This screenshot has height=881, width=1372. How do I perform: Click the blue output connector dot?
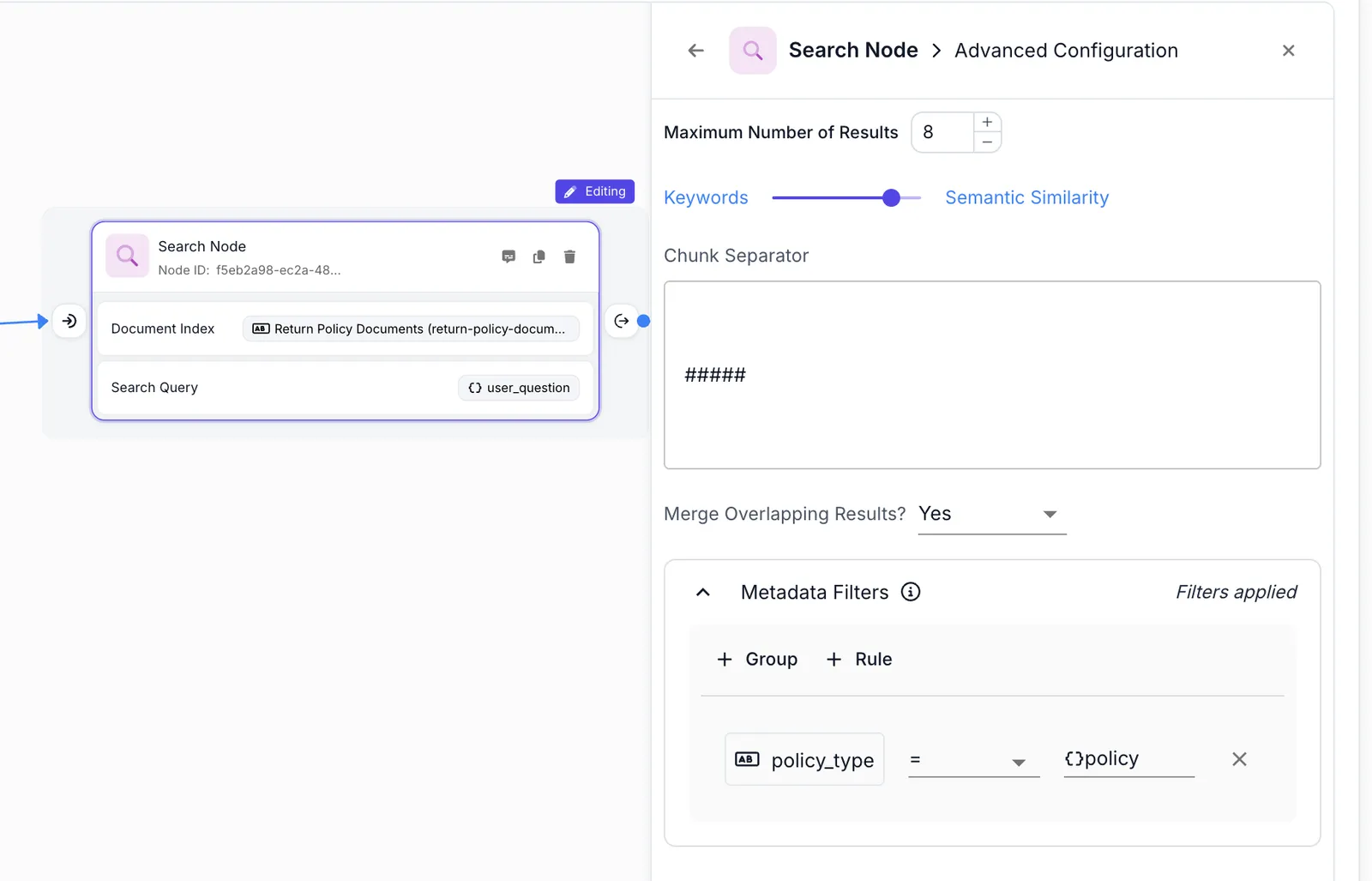pos(644,321)
